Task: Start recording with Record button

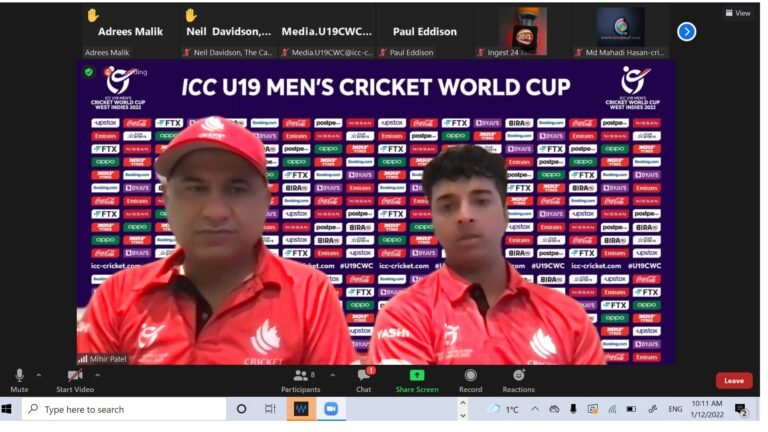Action: (x=470, y=381)
